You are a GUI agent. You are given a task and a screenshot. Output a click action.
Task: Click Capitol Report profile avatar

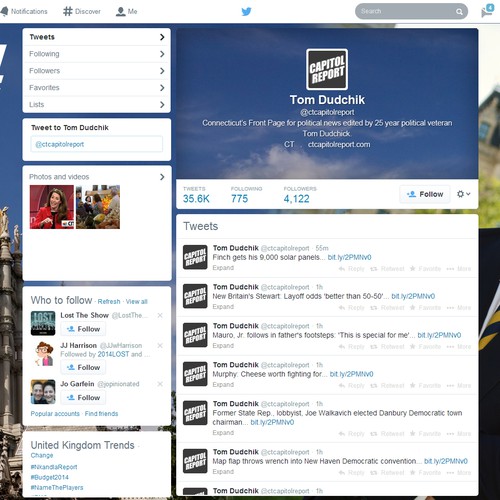[327, 69]
